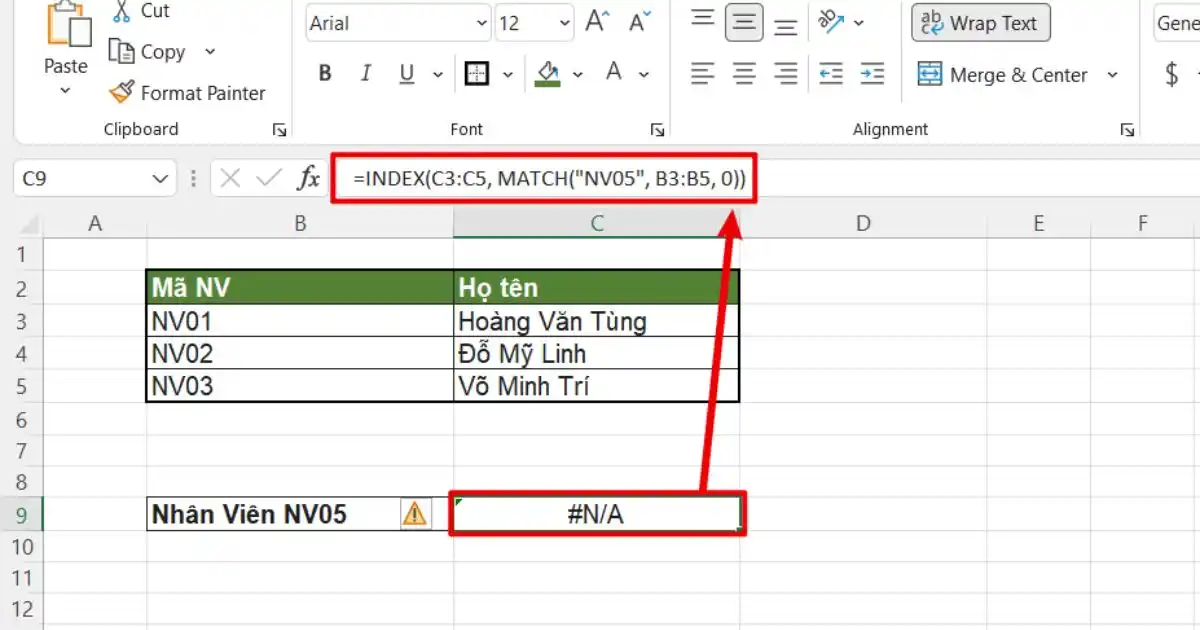
Task: Select the #N/A result cell
Action: click(x=597, y=514)
